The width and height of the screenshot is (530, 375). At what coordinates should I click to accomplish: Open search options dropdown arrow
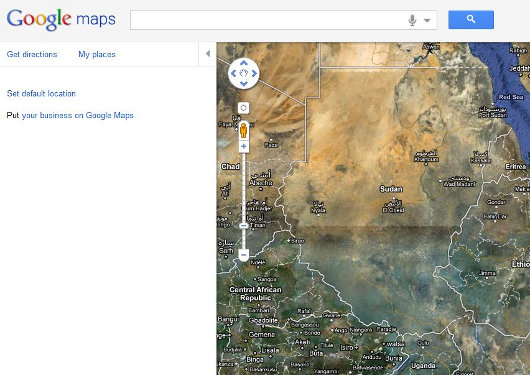tap(427, 20)
